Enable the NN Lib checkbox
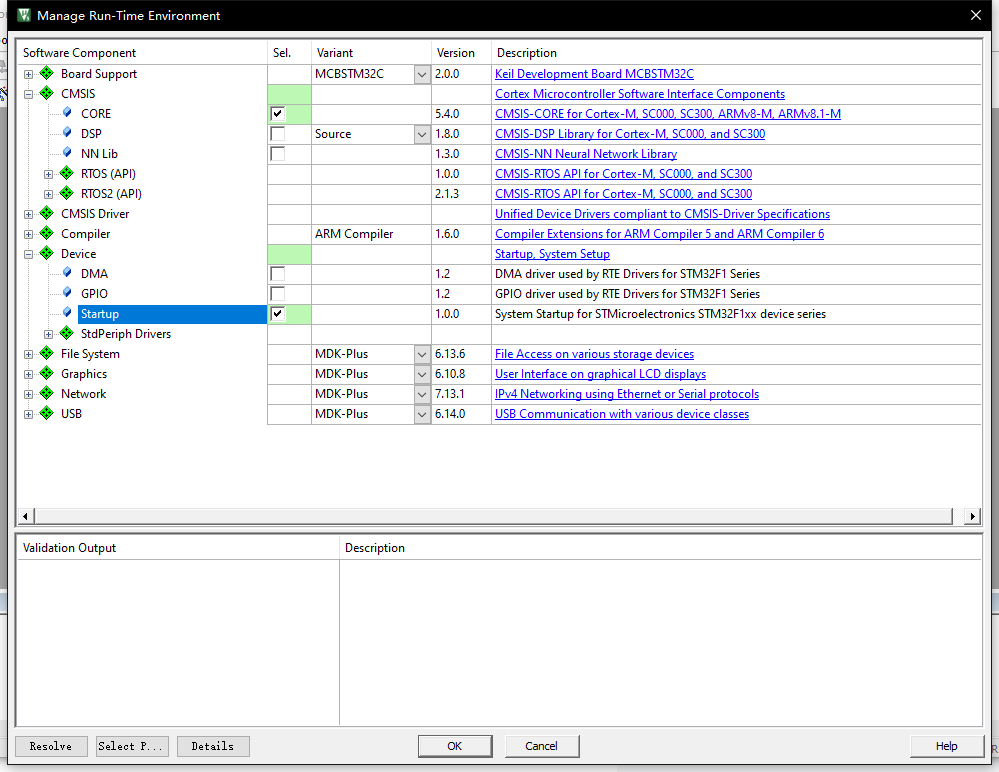 click(278, 154)
